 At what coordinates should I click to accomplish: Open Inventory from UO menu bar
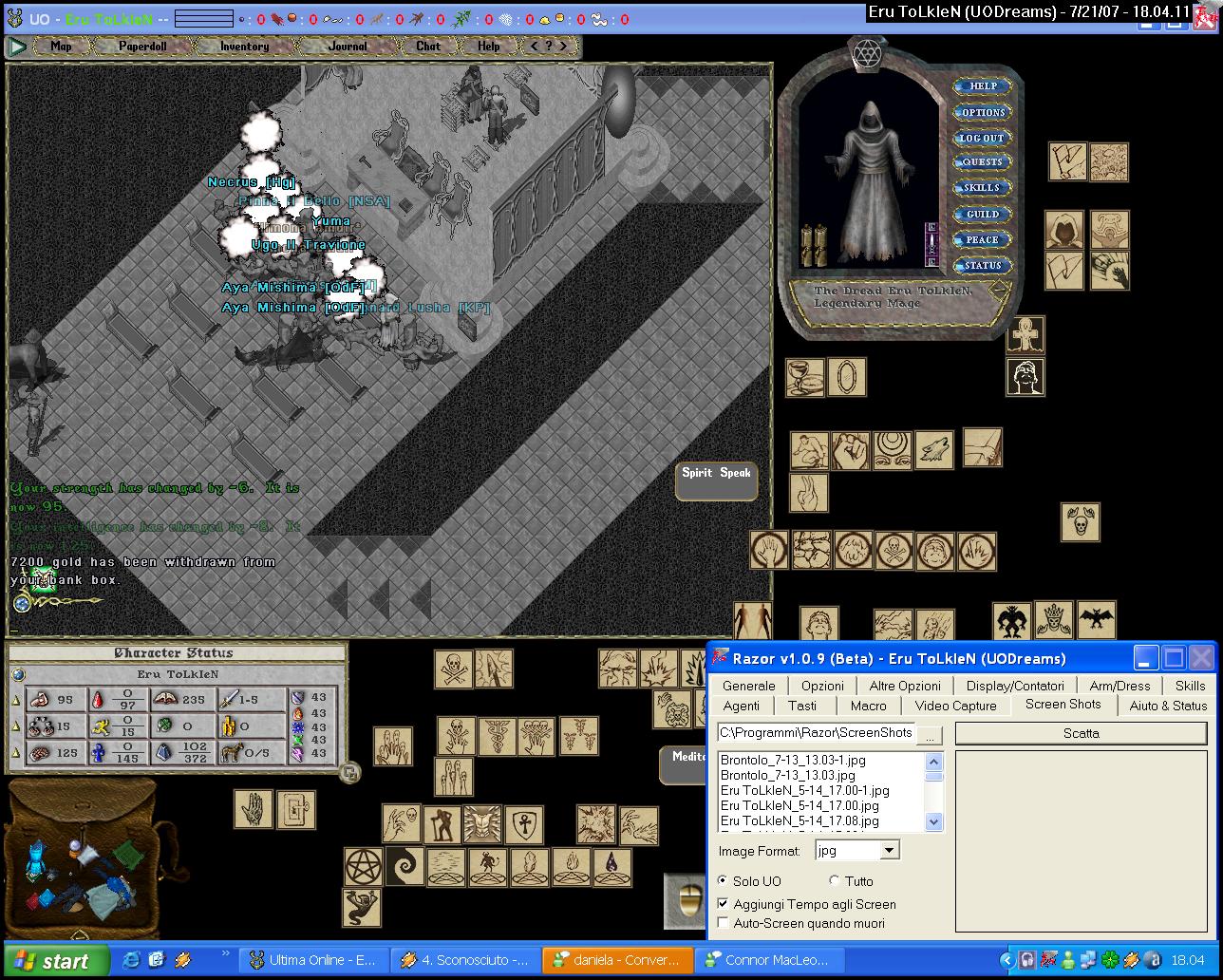tap(244, 46)
